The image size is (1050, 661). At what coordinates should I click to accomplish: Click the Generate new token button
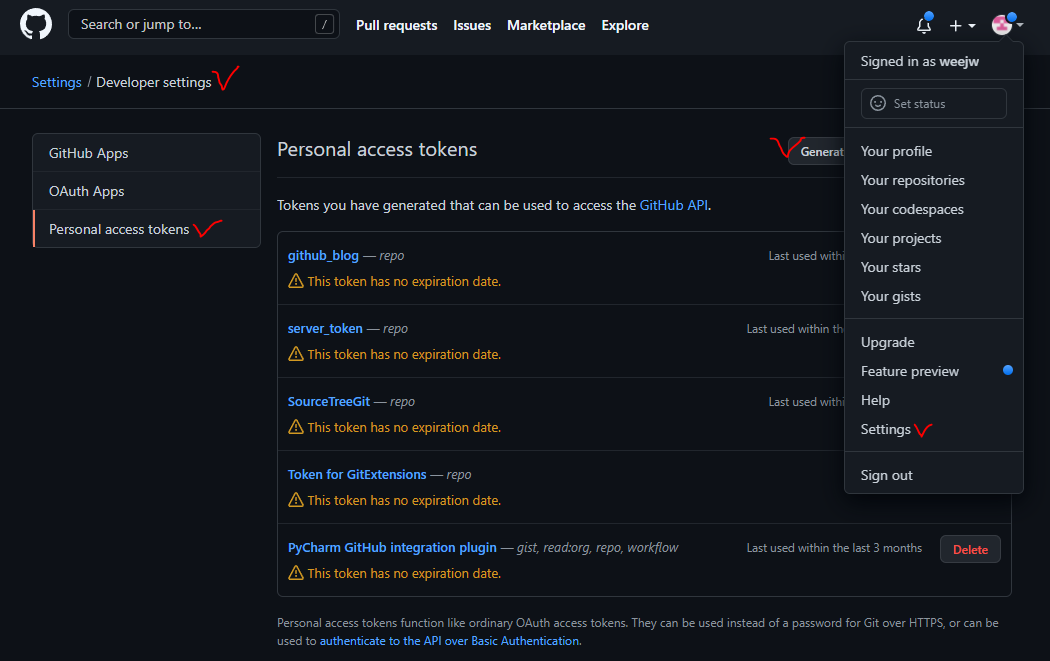[816, 151]
